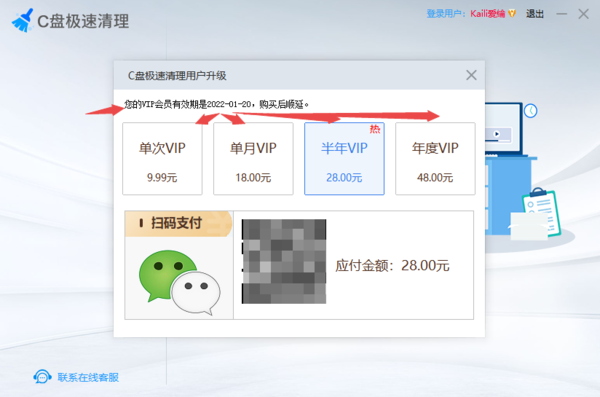Image resolution: width=600 pixels, height=397 pixels.
Task: Close the main C盘极速清理 window
Action: 583,14
